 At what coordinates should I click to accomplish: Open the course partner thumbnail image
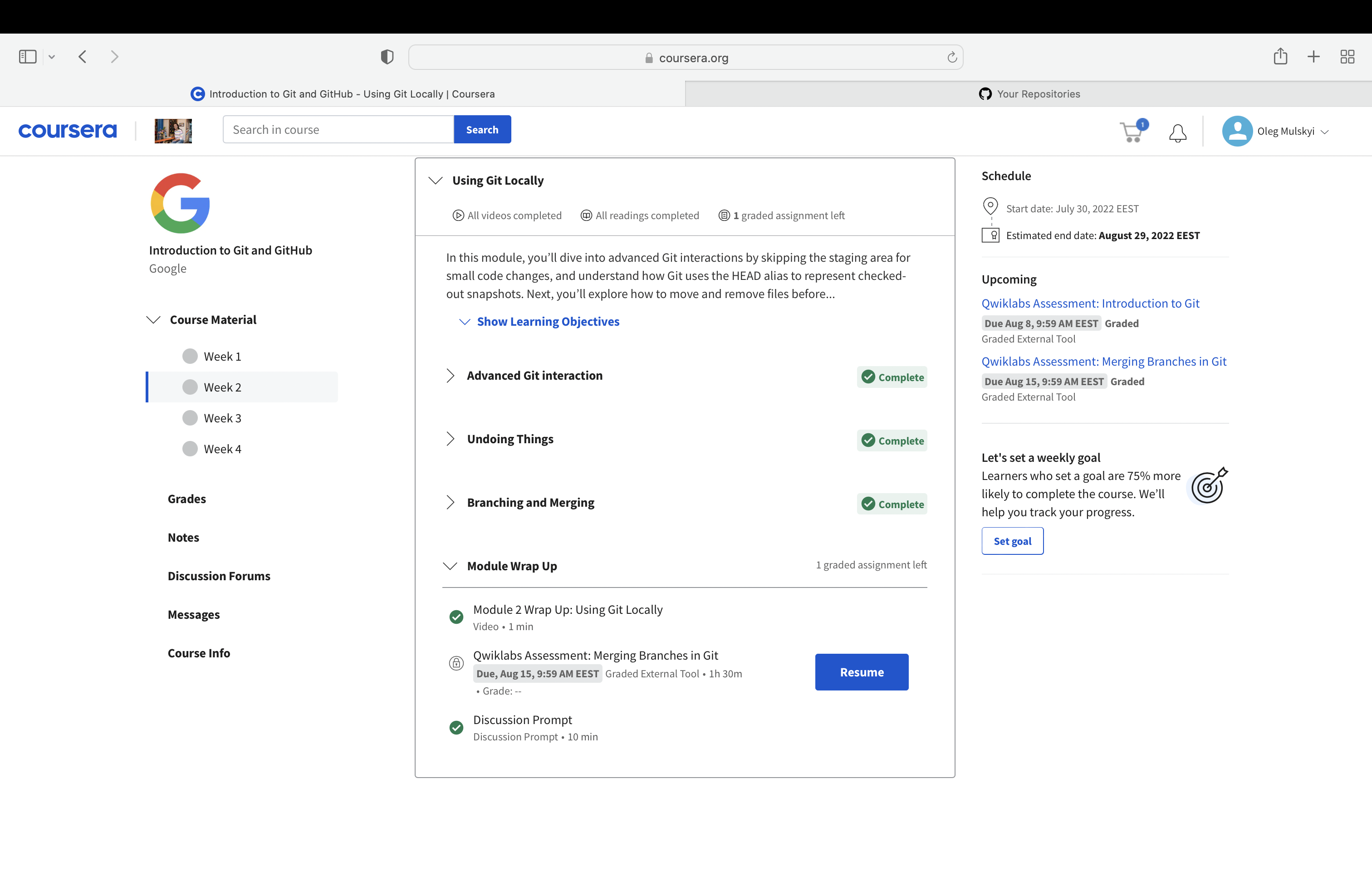tap(173, 131)
